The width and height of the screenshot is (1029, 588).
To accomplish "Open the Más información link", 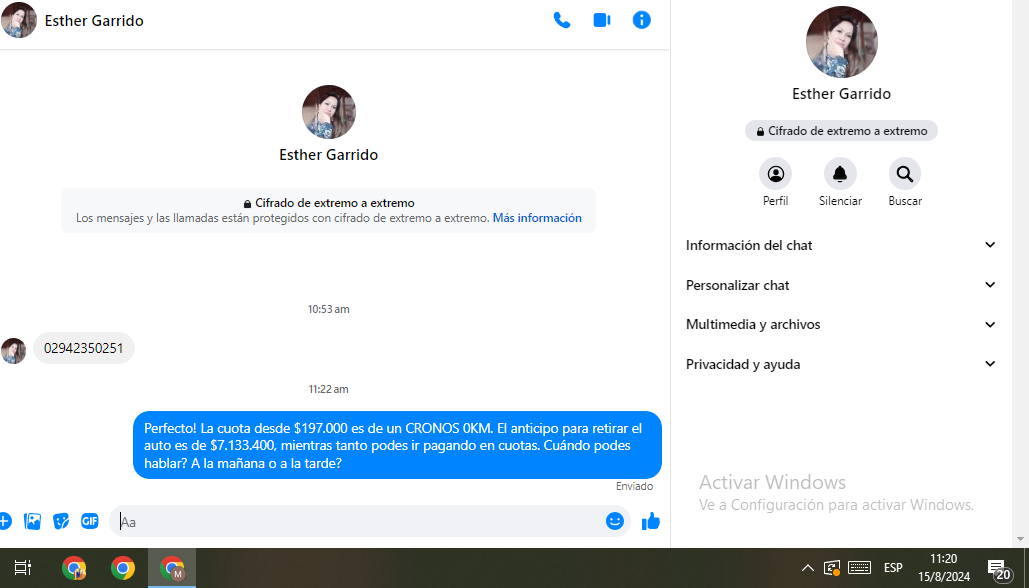I will [537, 218].
